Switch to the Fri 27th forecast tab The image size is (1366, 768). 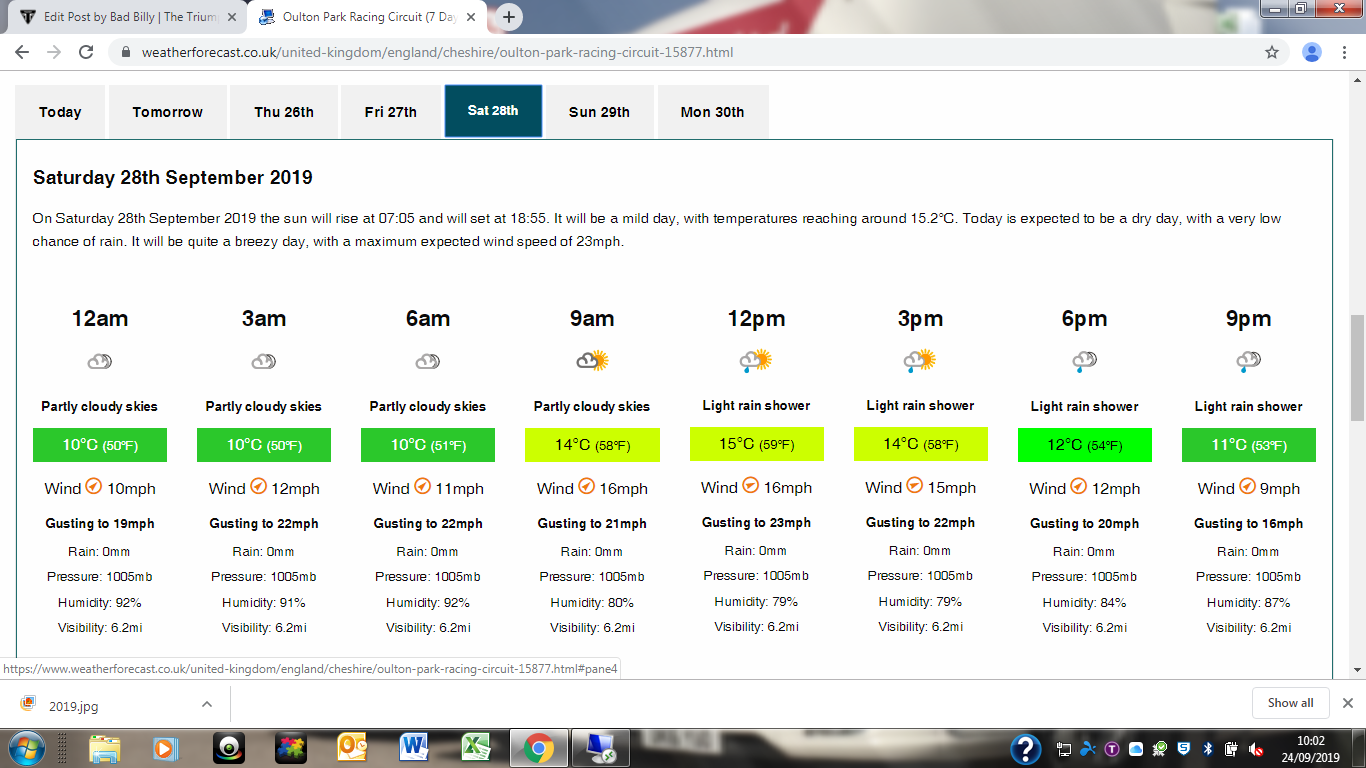[391, 112]
